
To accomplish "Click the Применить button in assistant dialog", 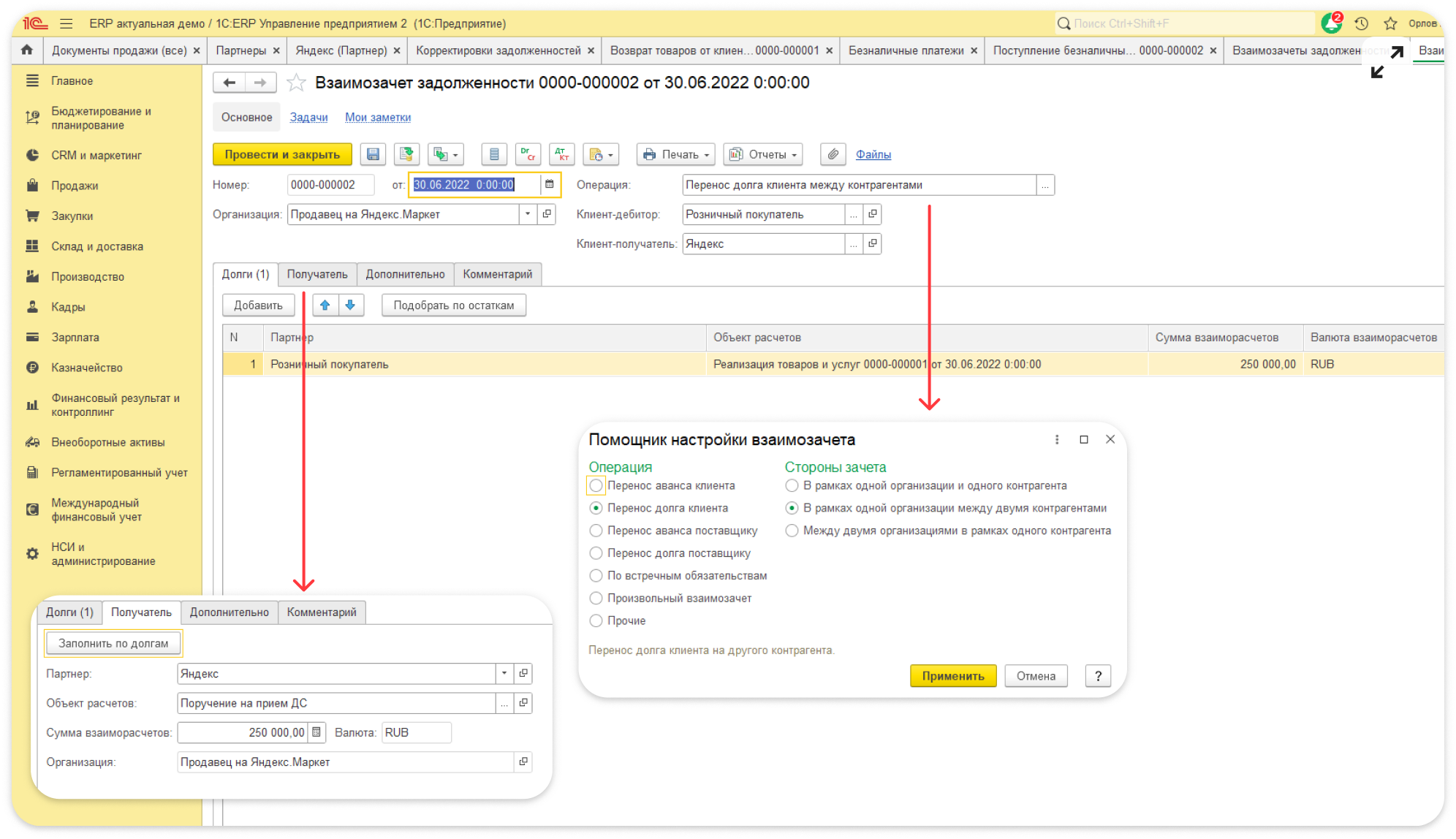I will (x=952, y=676).
